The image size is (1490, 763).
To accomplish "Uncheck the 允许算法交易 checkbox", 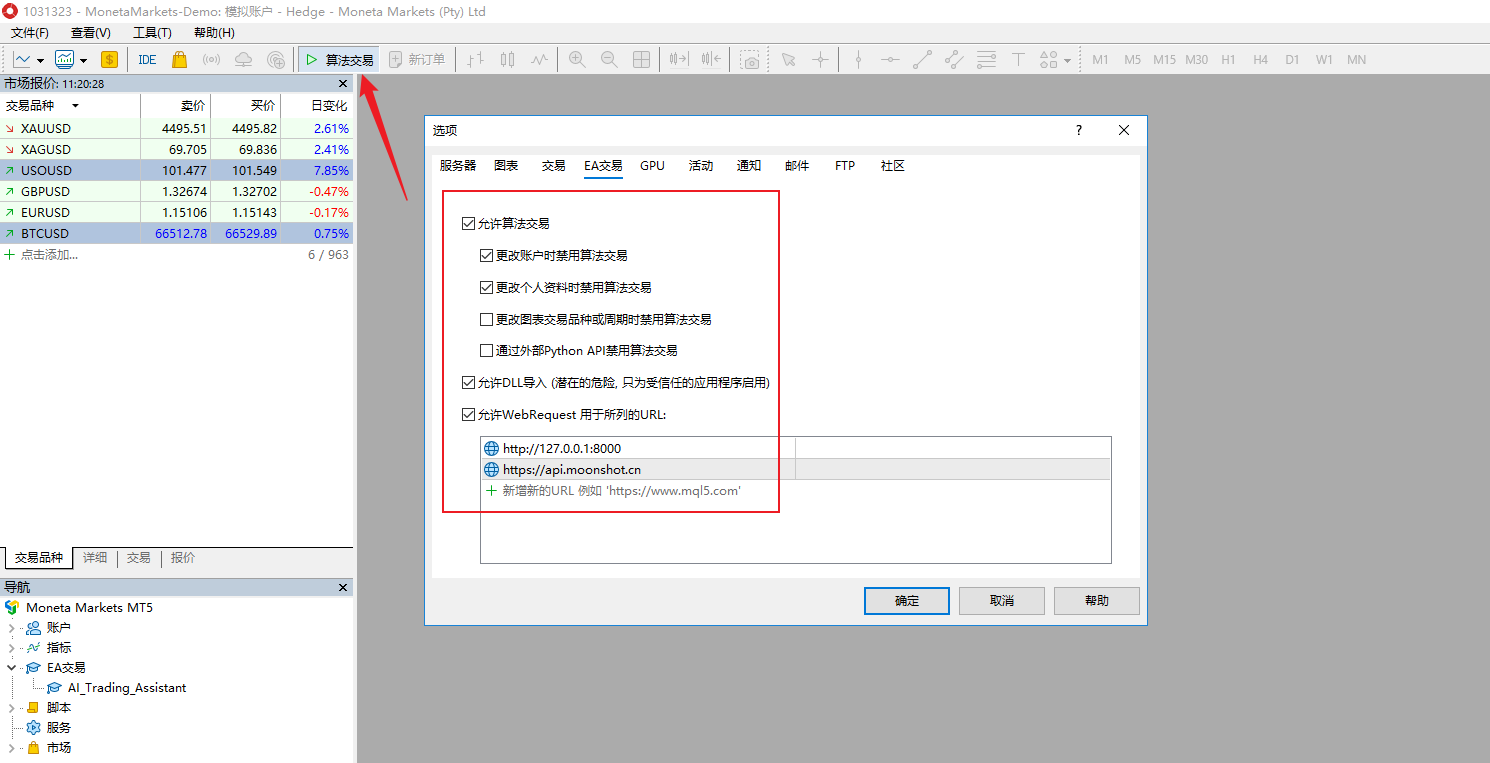I will (x=468, y=224).
